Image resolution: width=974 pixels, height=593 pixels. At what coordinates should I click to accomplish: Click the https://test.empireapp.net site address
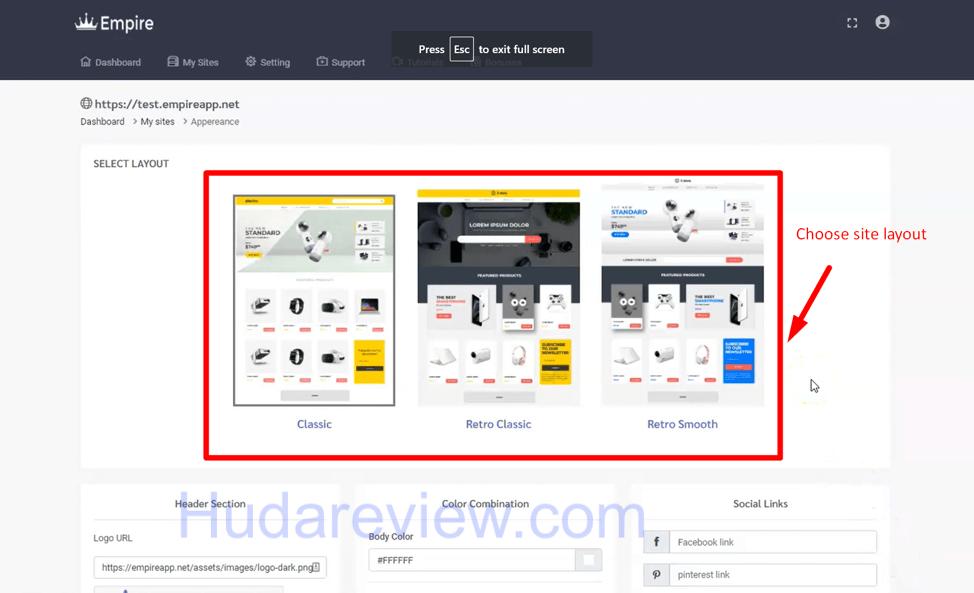166,104
